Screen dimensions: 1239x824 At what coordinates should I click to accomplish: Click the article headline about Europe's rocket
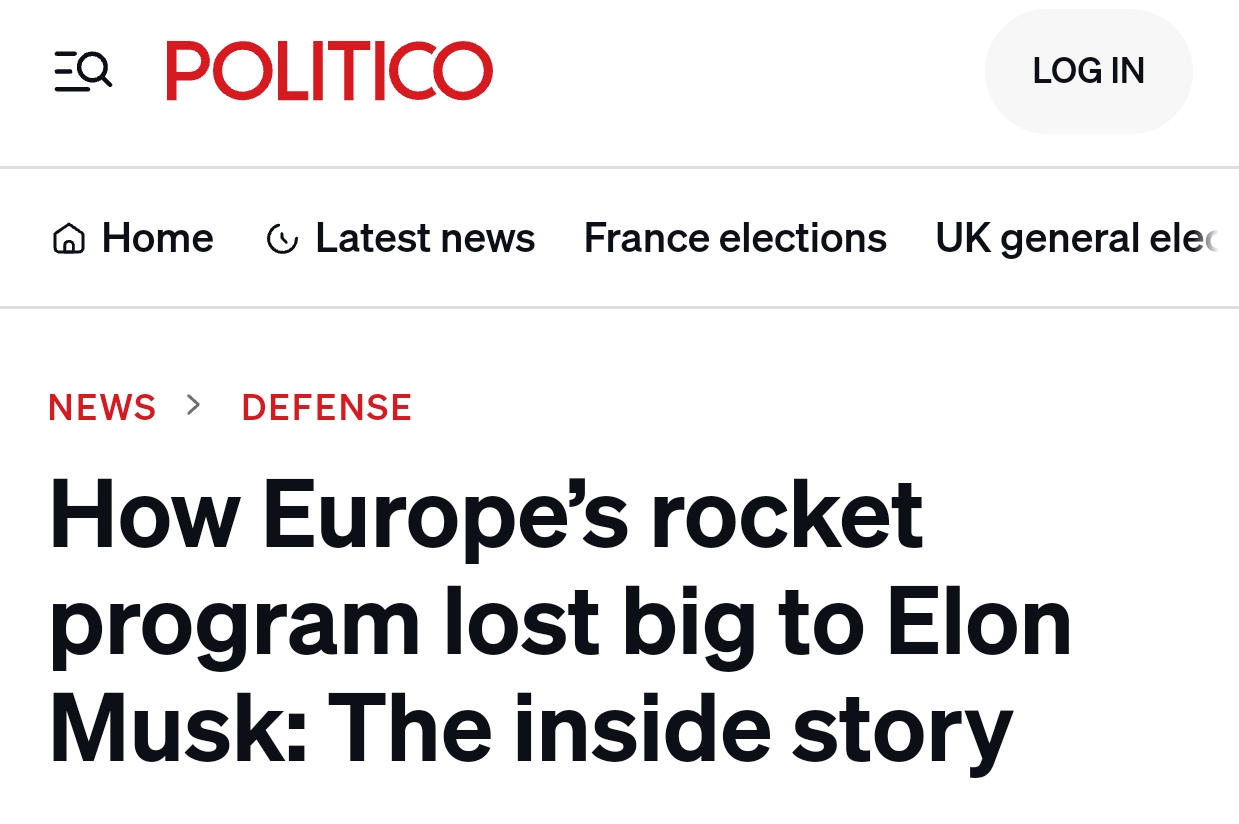click(486, 516)
